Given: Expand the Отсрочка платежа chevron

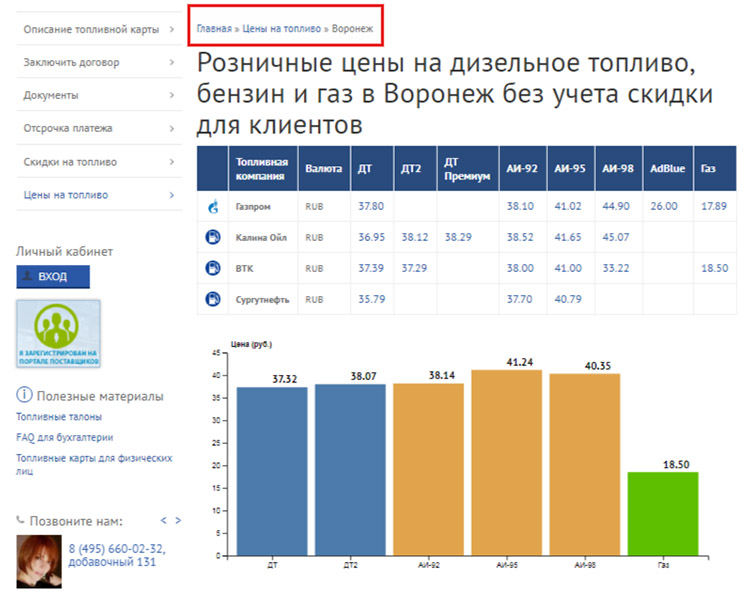Looking at the screenshot, I should (x=172, y=128).
